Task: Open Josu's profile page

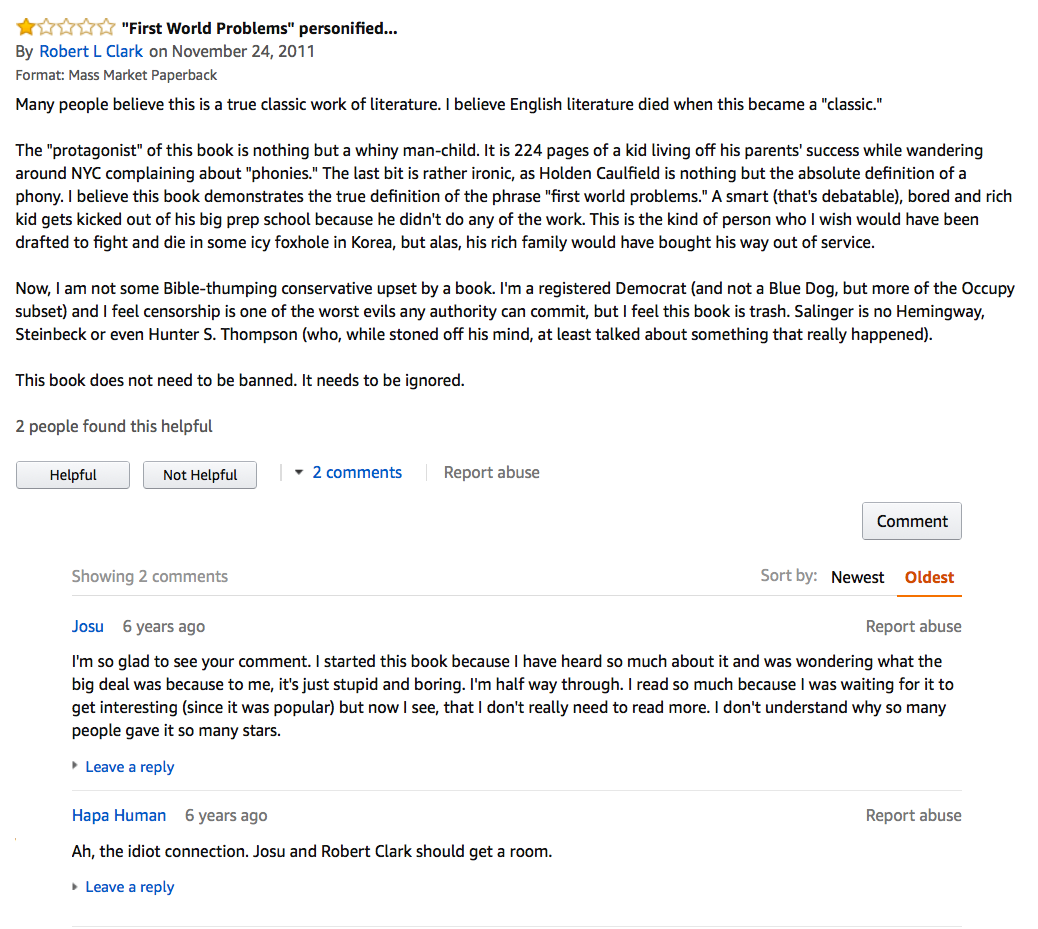Action: pyautogui.click(x=87, y=627)
